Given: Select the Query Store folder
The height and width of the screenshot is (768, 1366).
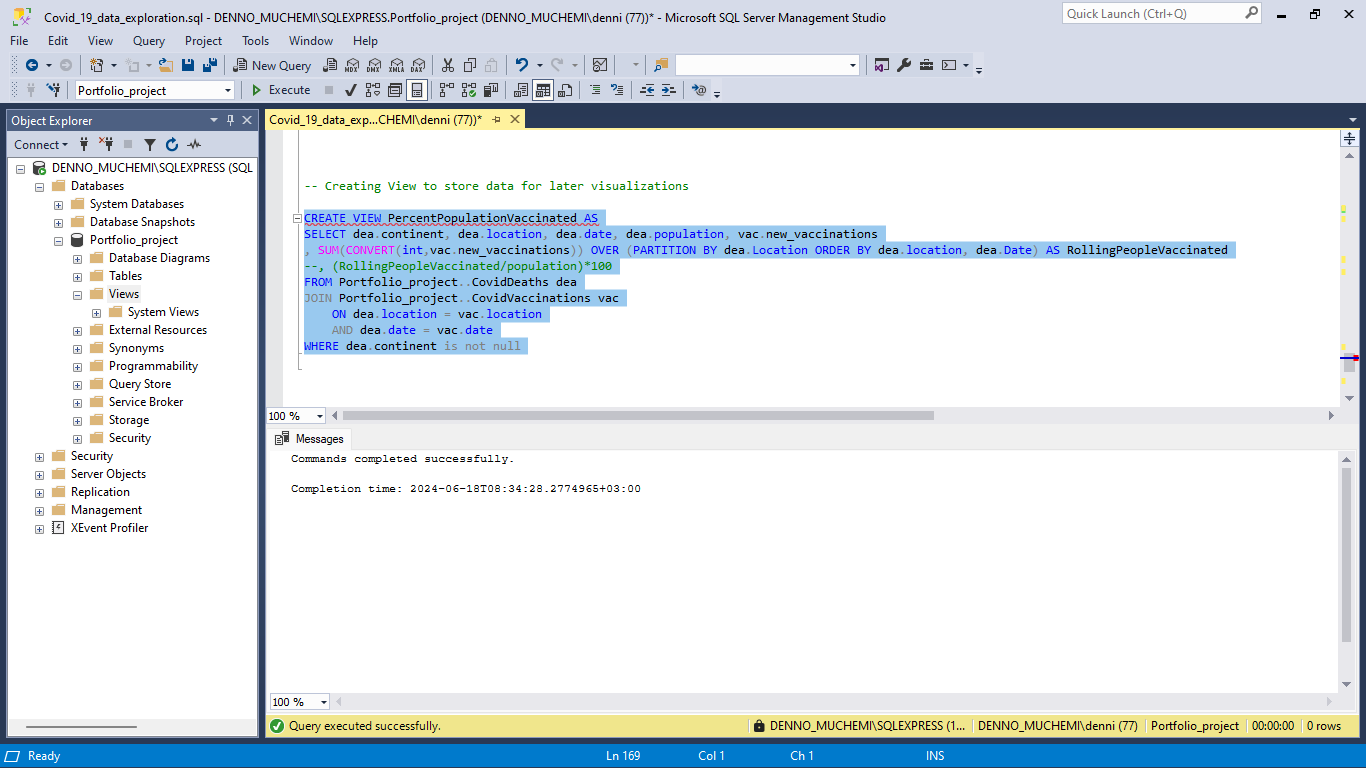Looking at the screenshot, I should (140, 384).
